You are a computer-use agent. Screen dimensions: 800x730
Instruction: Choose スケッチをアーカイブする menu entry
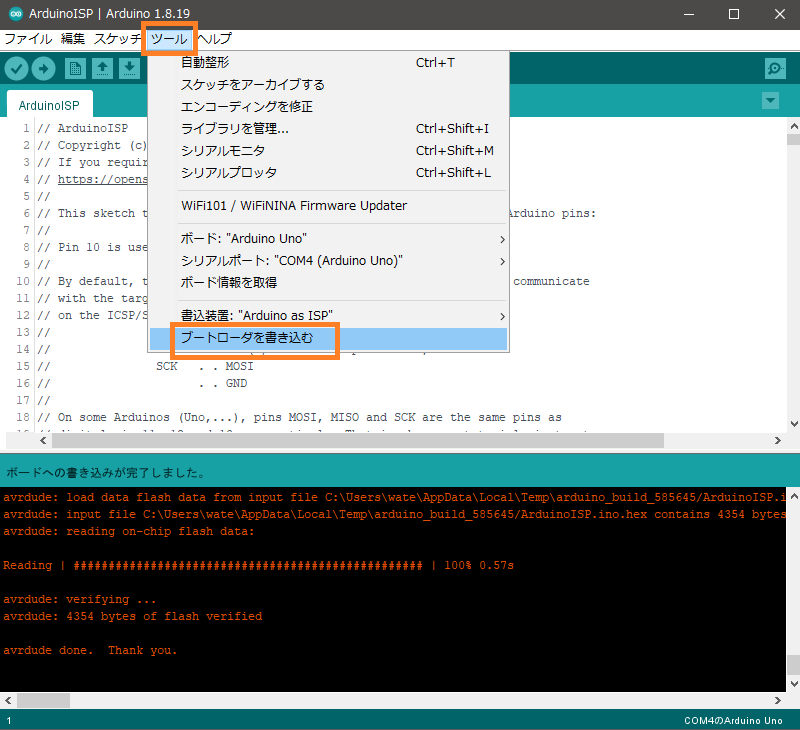(x=329, y=85)
